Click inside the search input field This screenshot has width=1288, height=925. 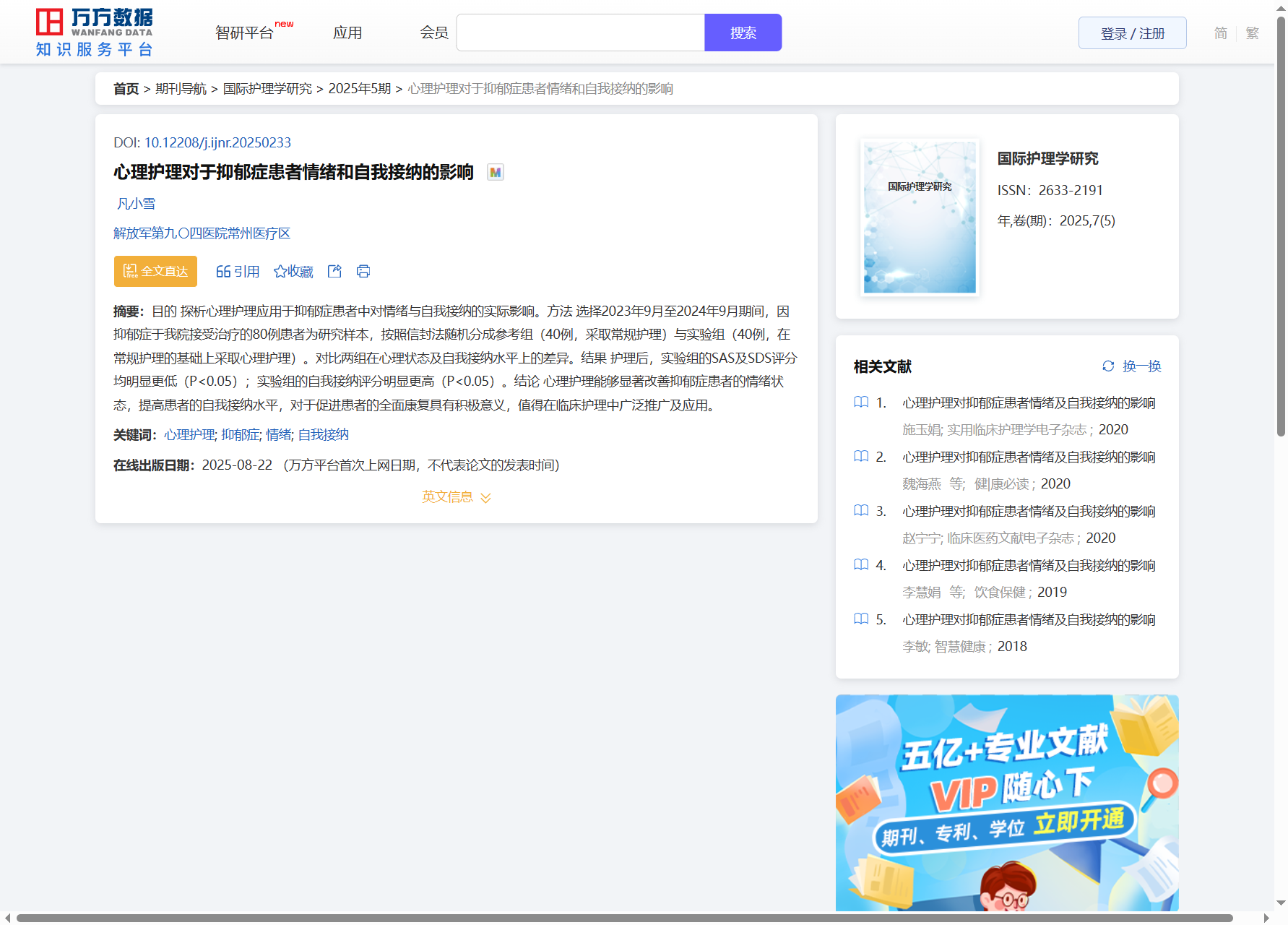point(580,33)
